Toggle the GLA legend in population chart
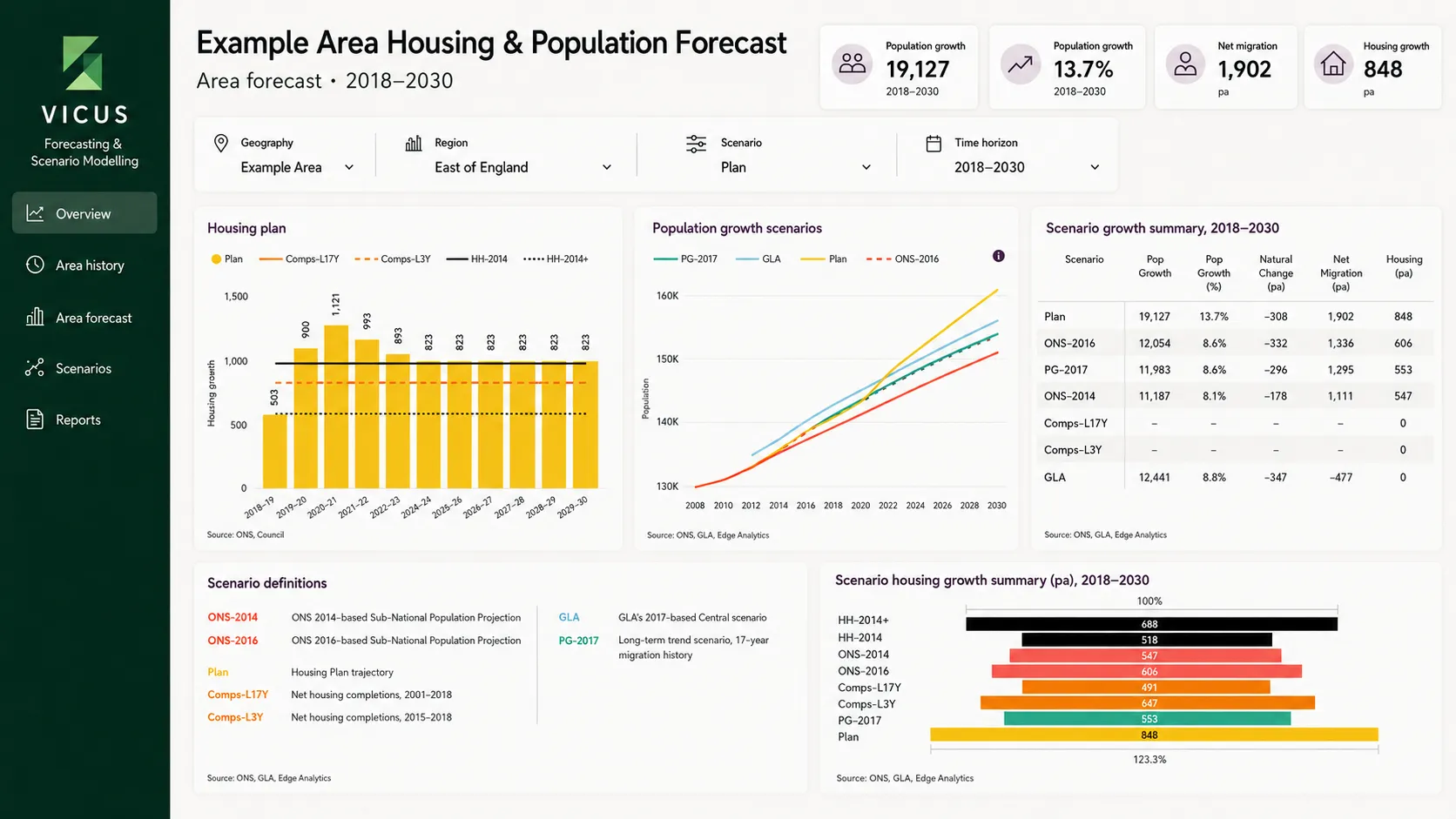 pyautogui.click(x=758, y=258)
